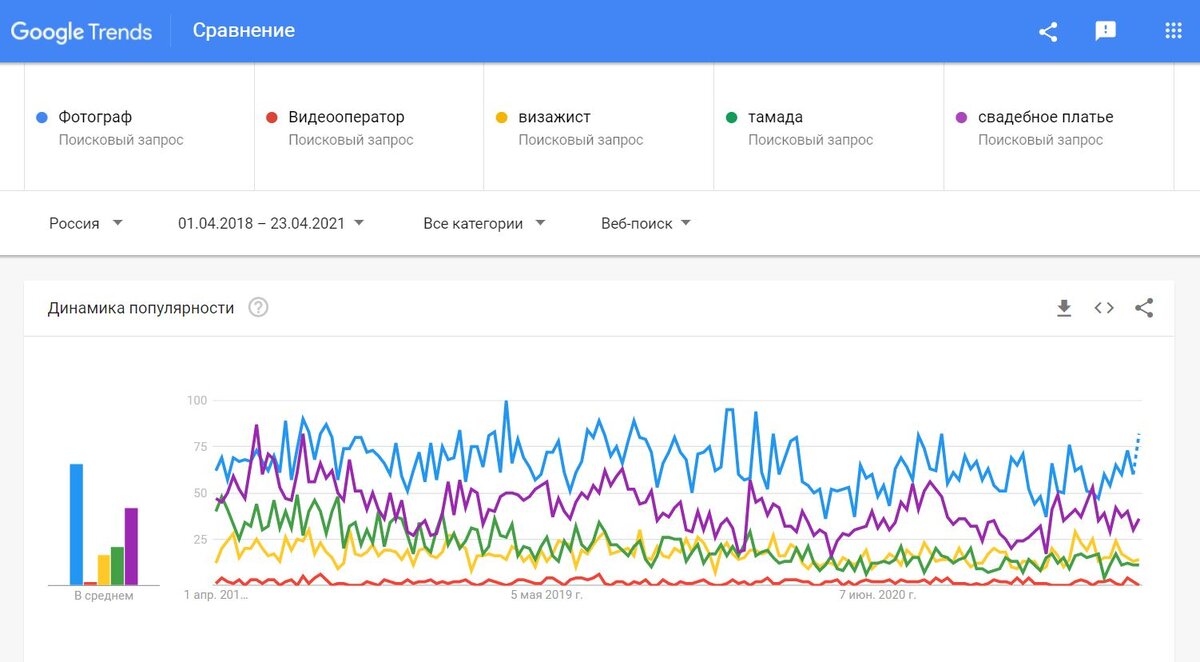The image size is (1200, 662).
Task: Click the Google Trends logo
Action: 80,31
